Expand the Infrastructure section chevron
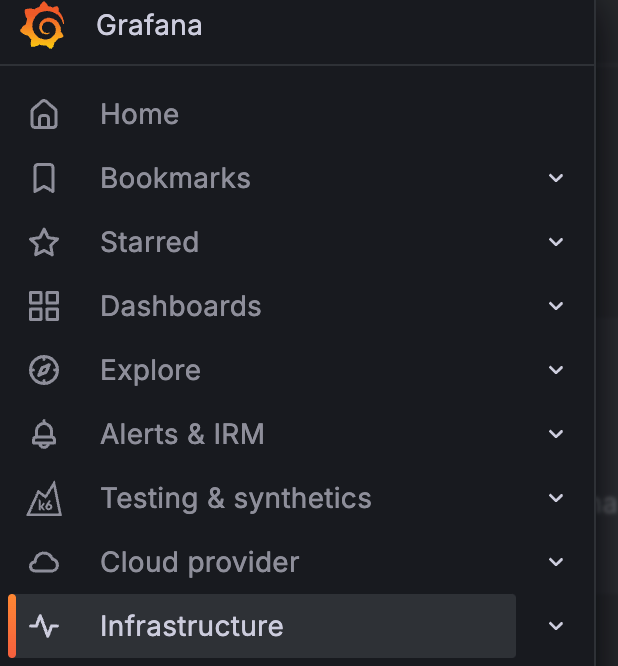 click(x=557, y=626)
